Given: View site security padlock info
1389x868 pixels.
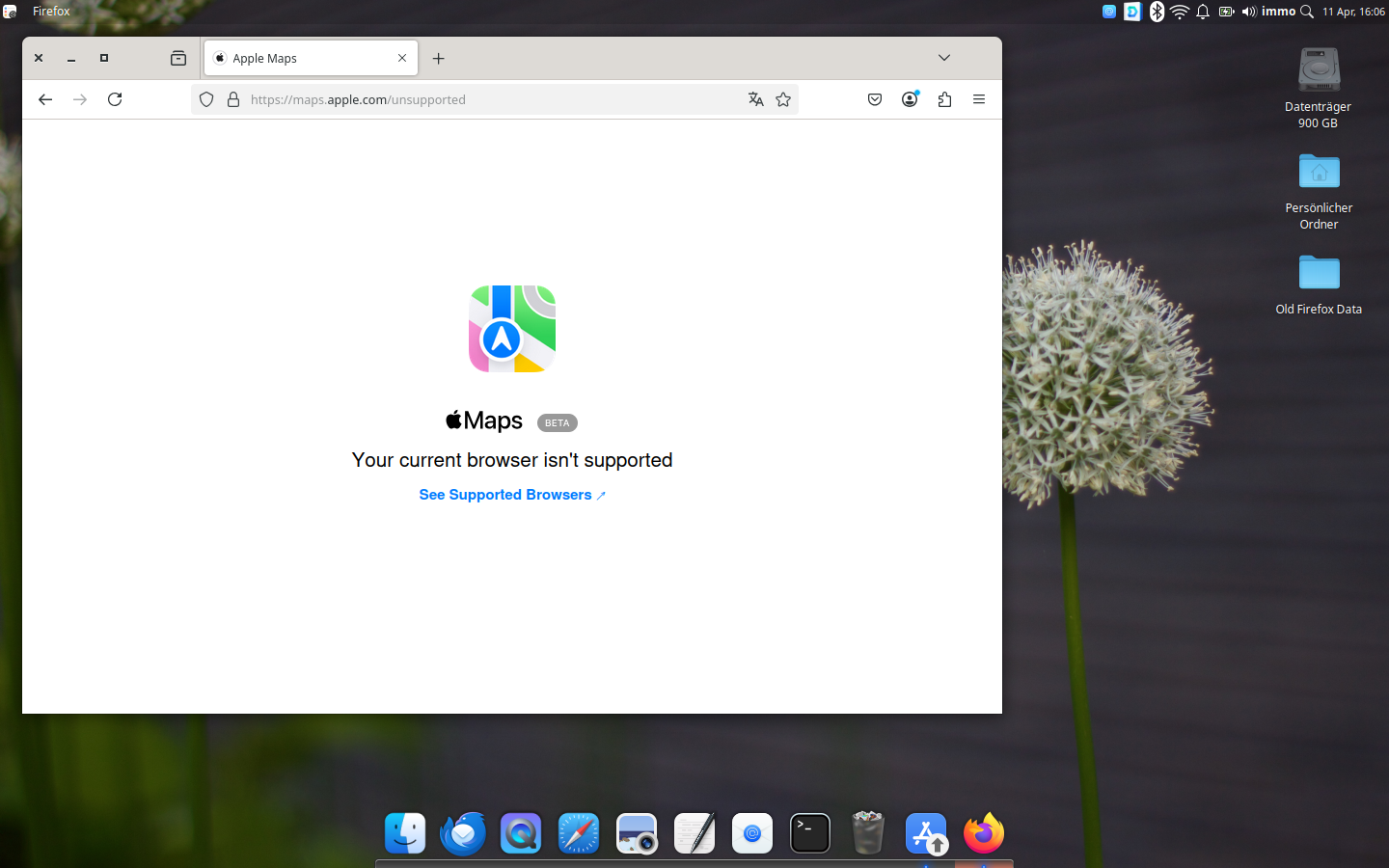Looking at the screenshot, I should coord(233,99).
